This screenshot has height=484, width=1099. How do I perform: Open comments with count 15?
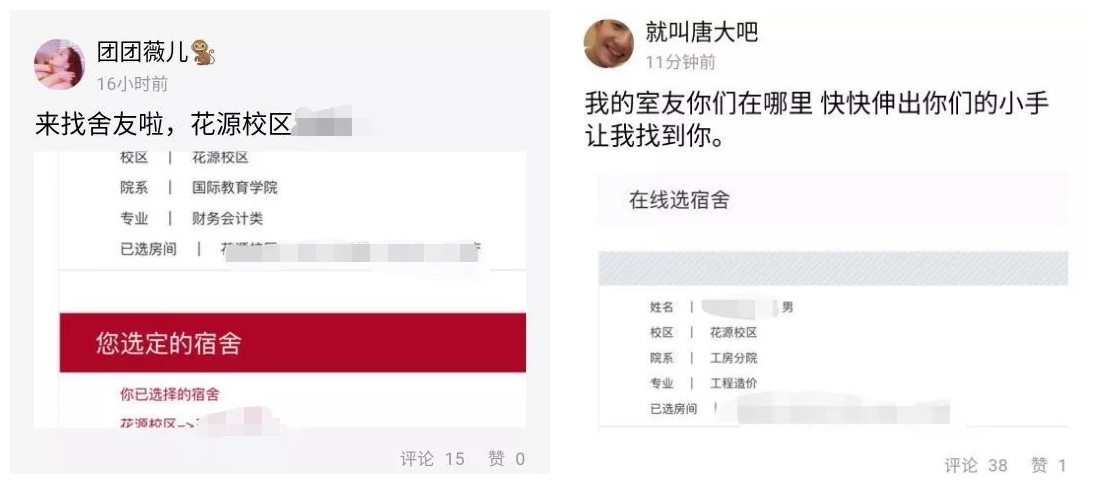(x=432, y=459)
